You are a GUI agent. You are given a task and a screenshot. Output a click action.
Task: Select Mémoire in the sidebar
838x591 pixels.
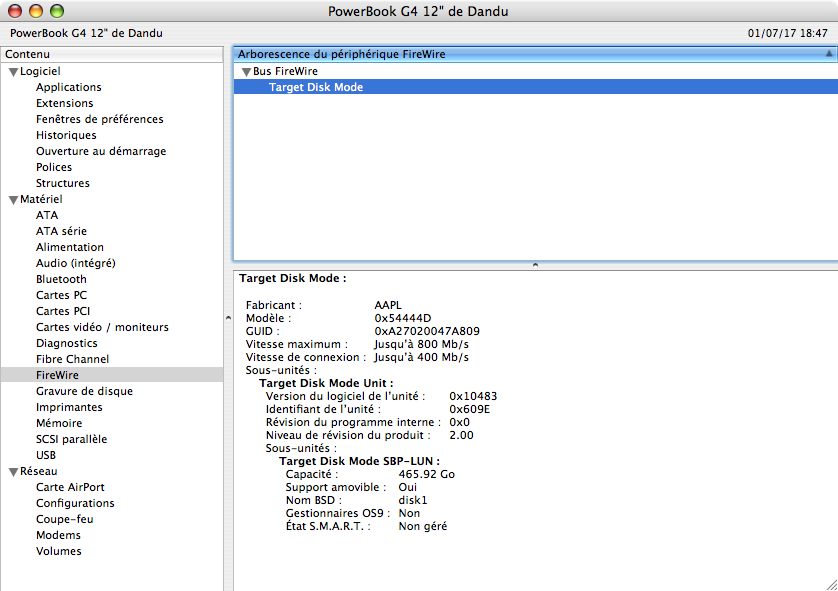(59, 423)
